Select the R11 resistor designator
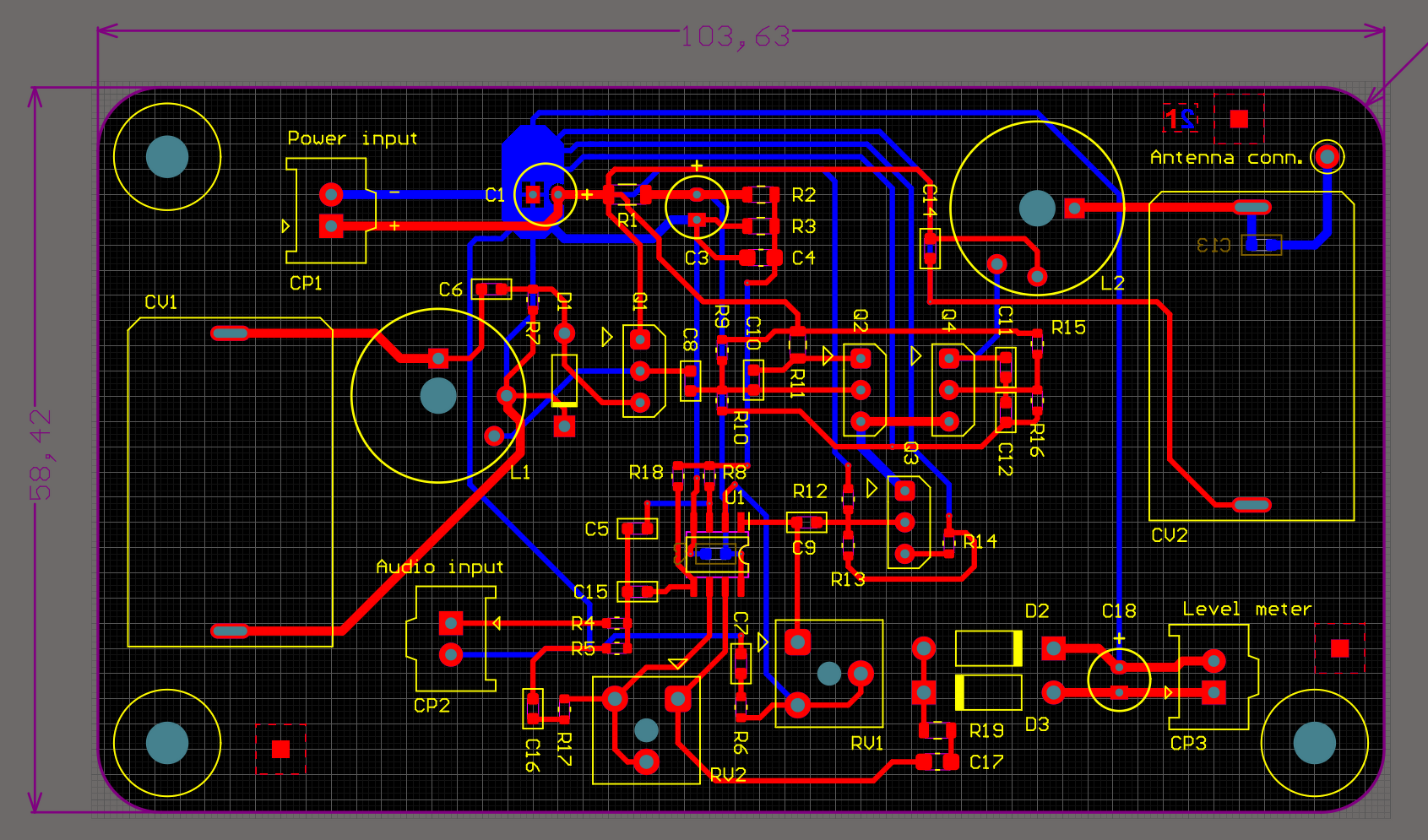Viewport: 1428px width, 840px height. (797, 383)
